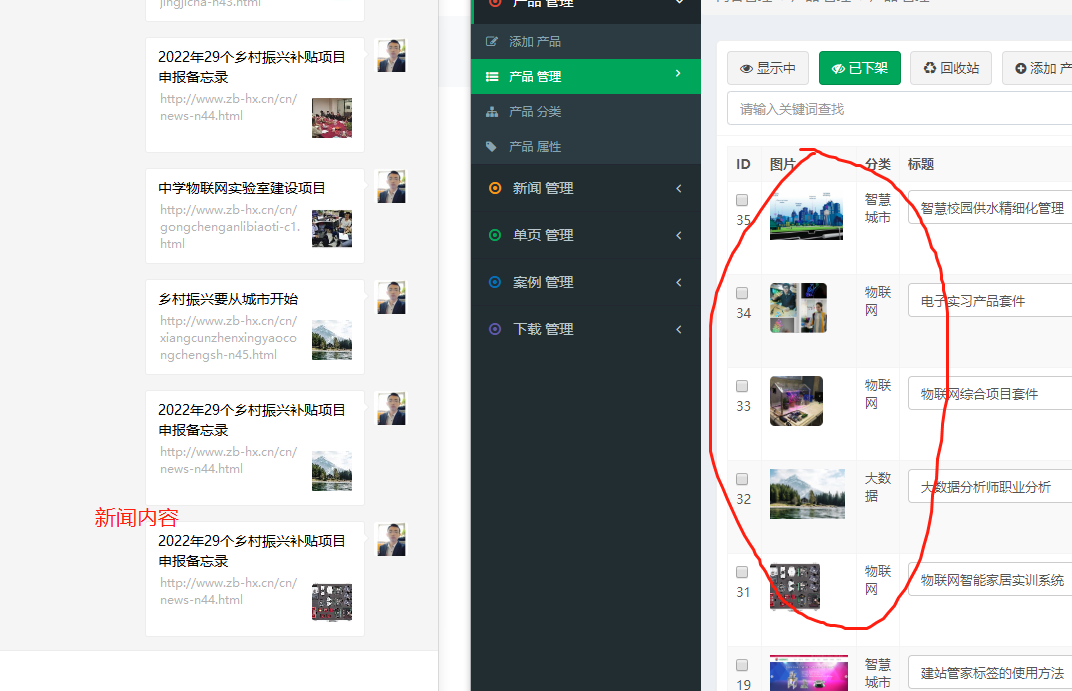1072x691 pixels.
Task: Click 大数据 category of product 32
Action: coord(878,487)
